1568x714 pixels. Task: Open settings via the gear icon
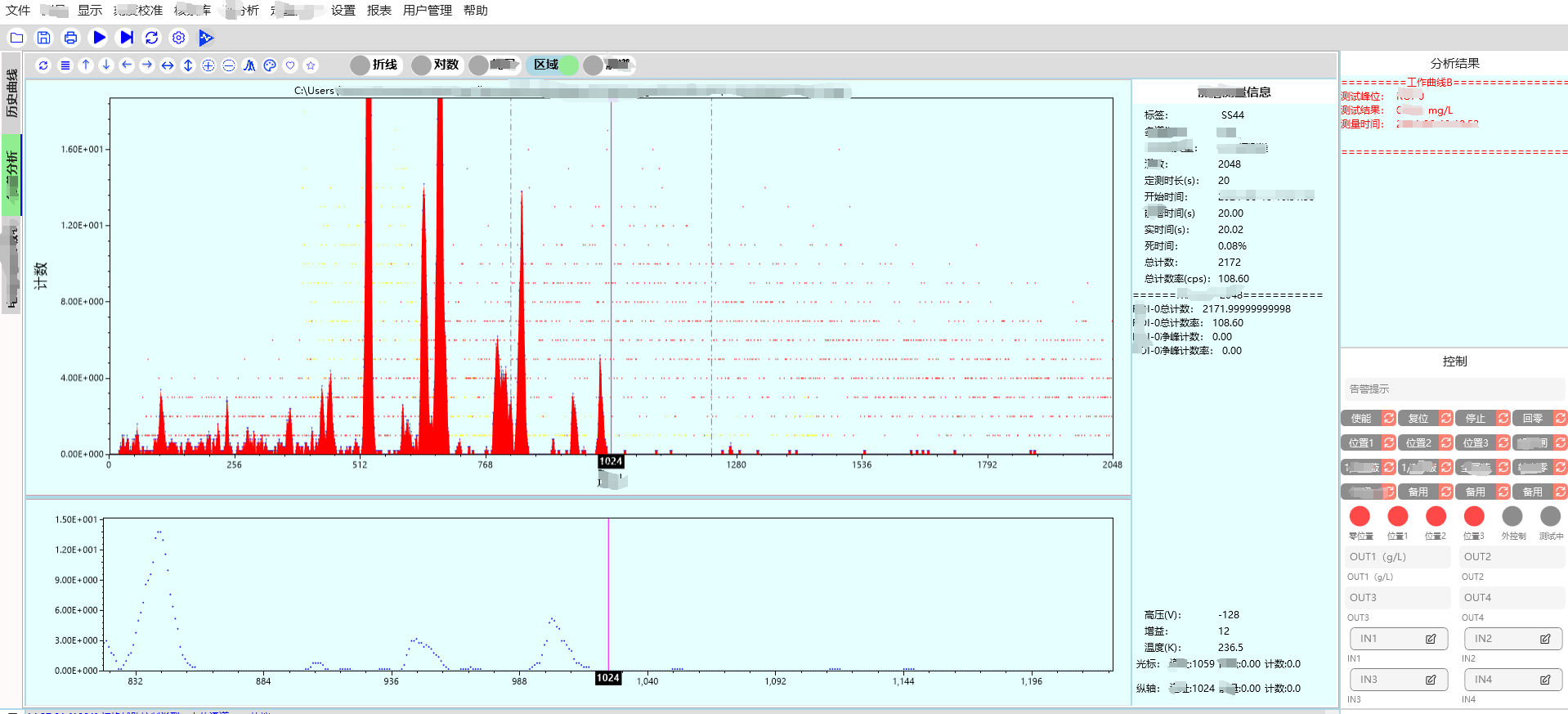(x=179, y=38)
